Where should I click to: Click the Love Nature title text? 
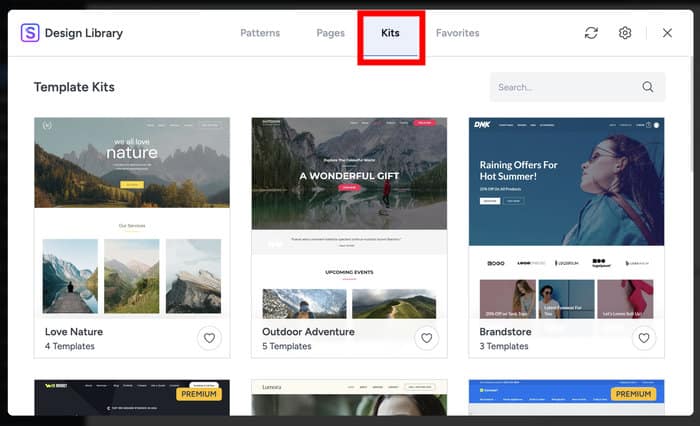(x=74, y=331)
